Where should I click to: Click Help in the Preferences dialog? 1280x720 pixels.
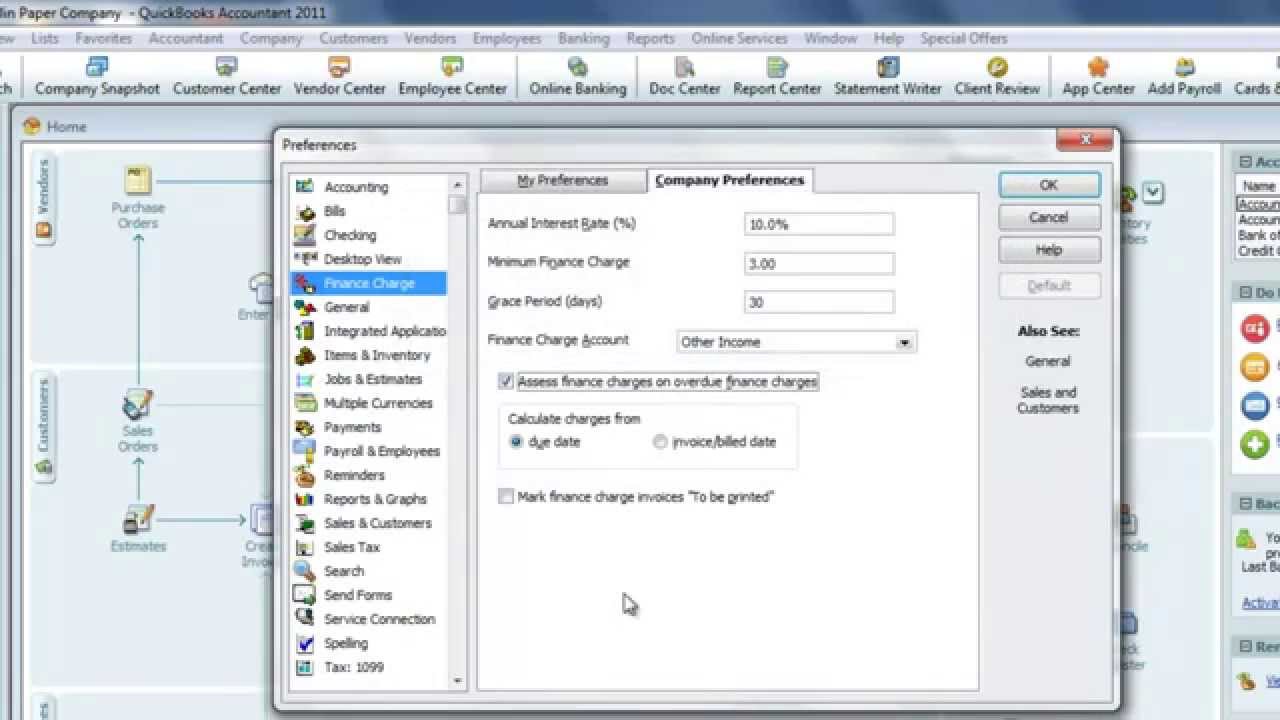tap(1049, 250)
